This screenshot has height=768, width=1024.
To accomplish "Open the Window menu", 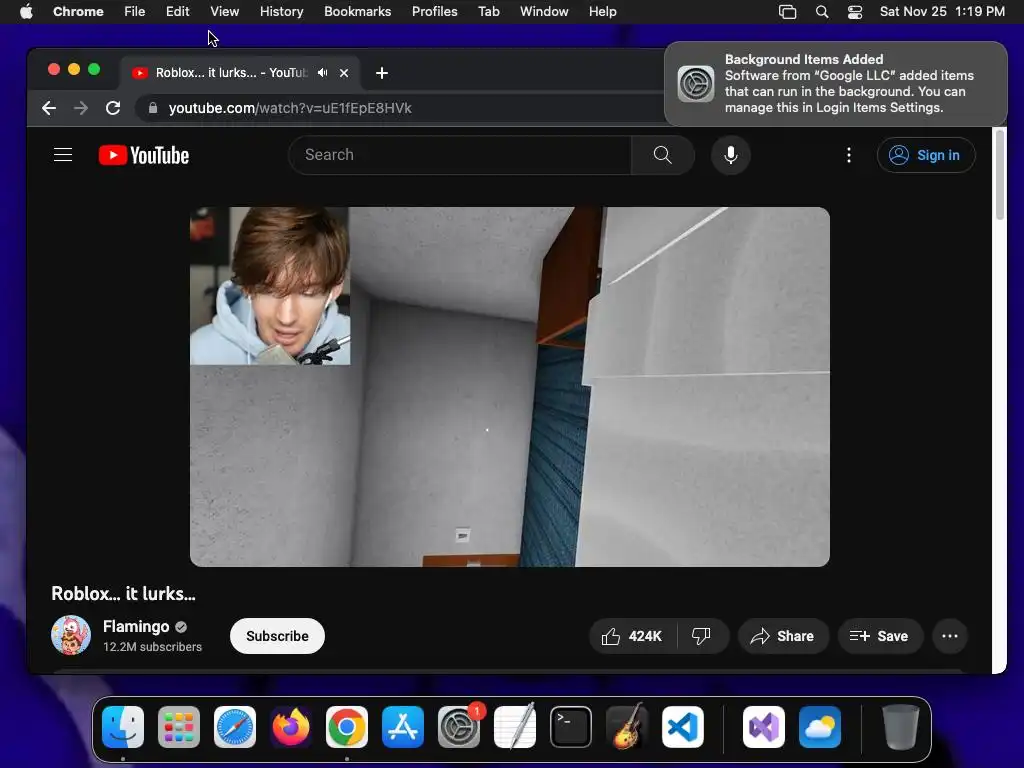I will (x=544, y=11).
